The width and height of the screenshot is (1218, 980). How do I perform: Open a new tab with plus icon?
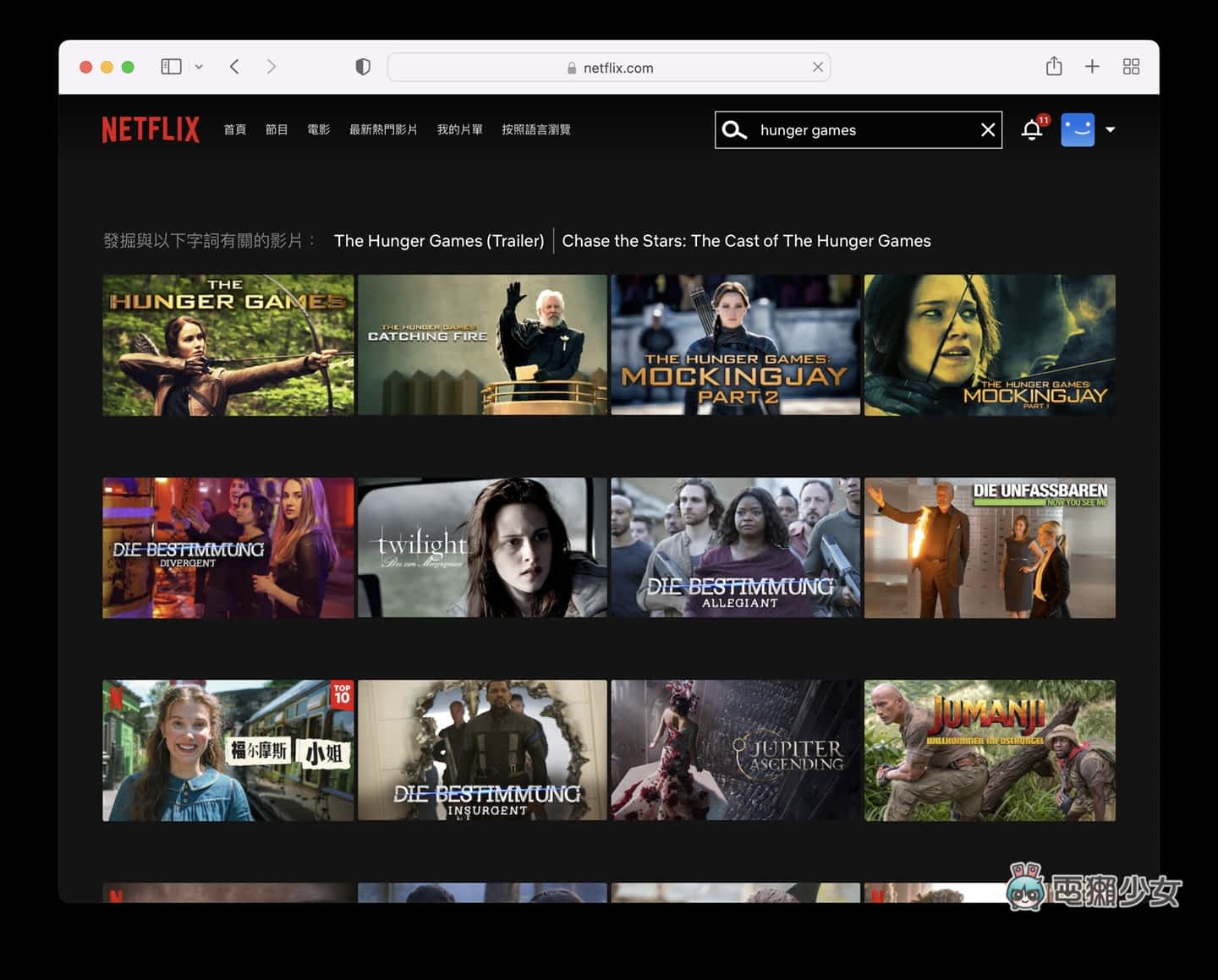pos(1092,67)
